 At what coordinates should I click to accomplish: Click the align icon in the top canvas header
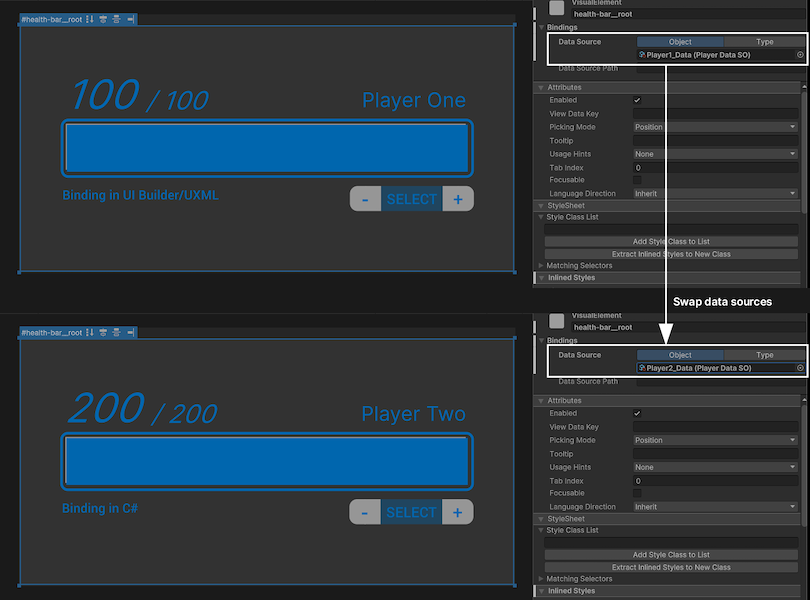[x=103, y=19]
